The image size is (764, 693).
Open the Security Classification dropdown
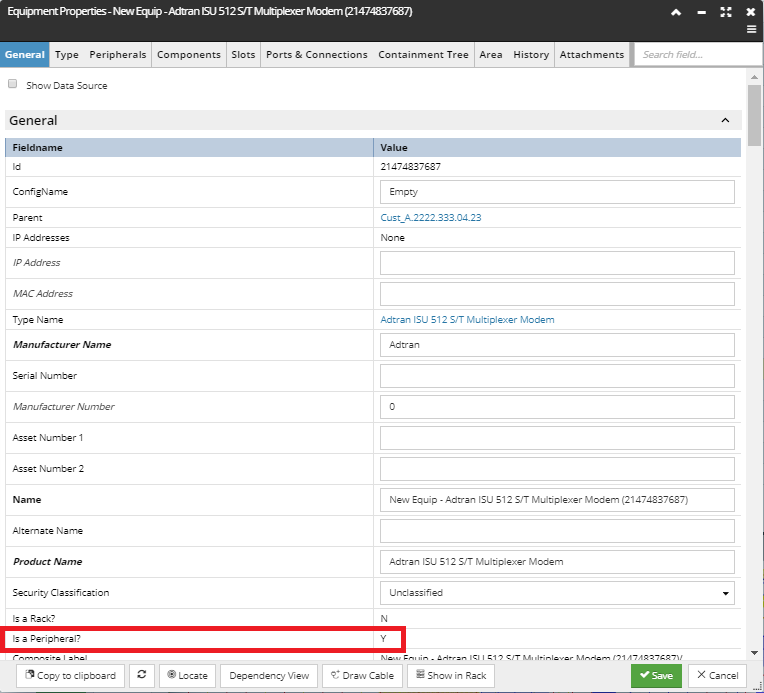557,593
